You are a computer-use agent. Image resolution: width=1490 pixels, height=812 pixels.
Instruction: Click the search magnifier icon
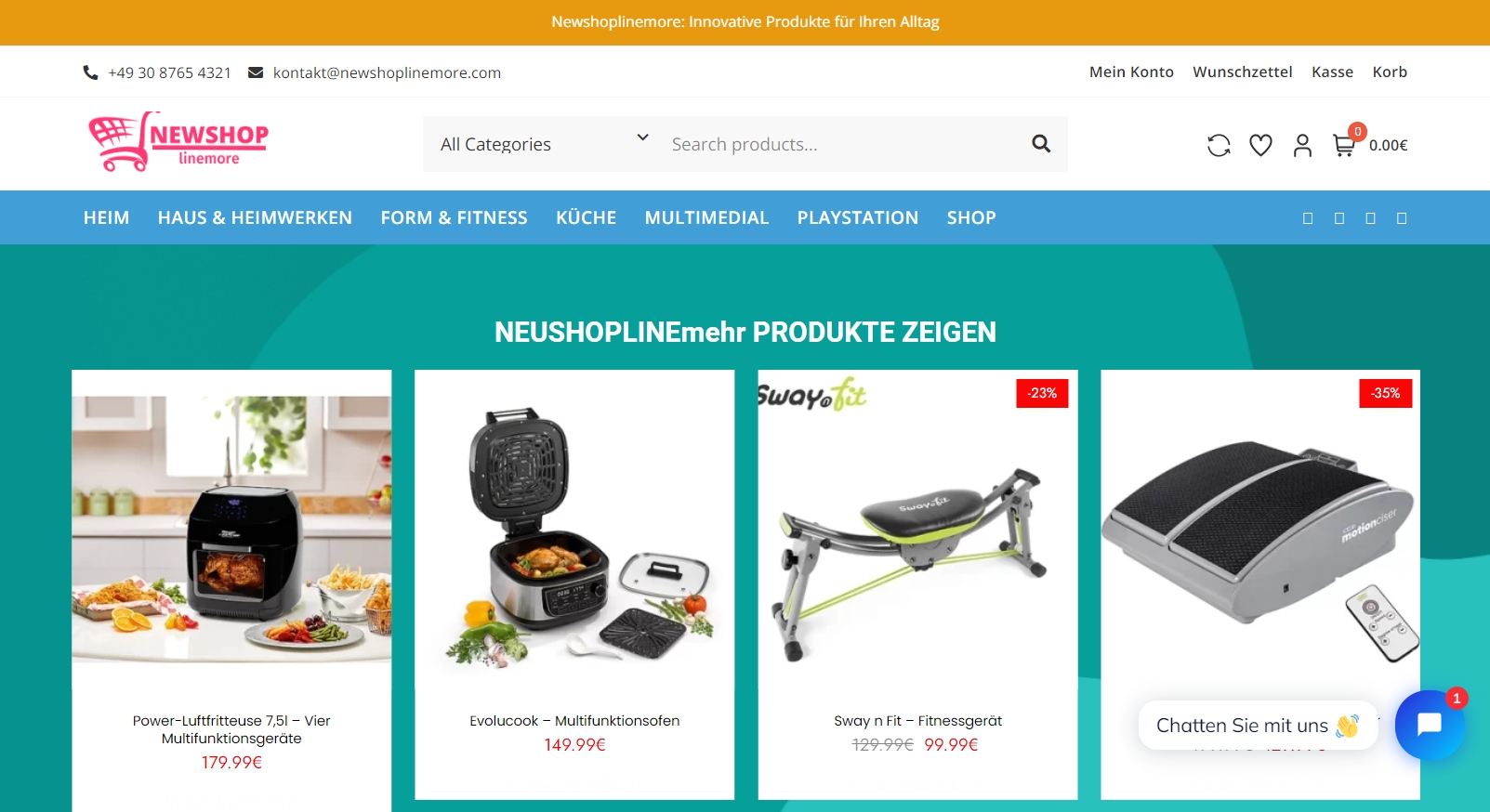1041,144
